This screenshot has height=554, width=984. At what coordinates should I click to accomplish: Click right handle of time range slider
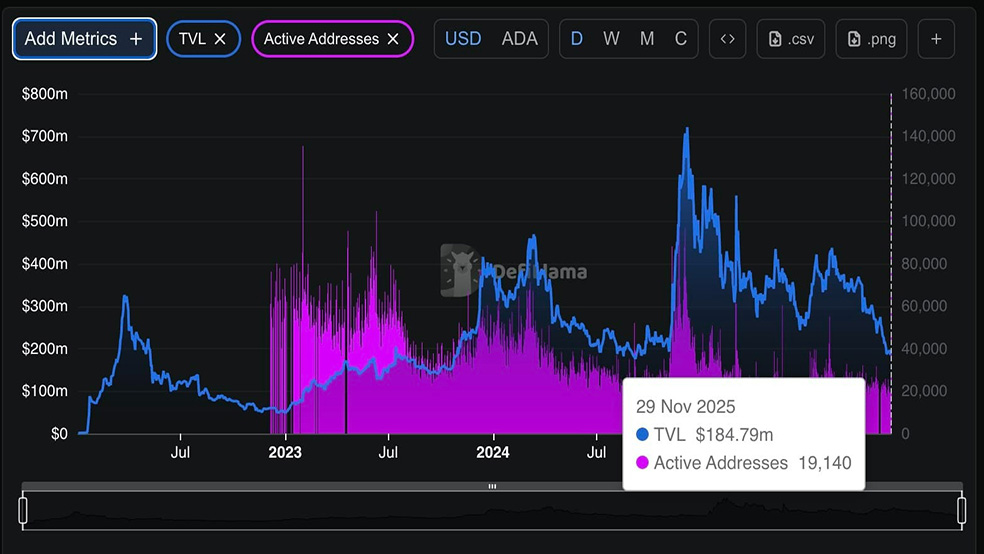pos(962,510)
